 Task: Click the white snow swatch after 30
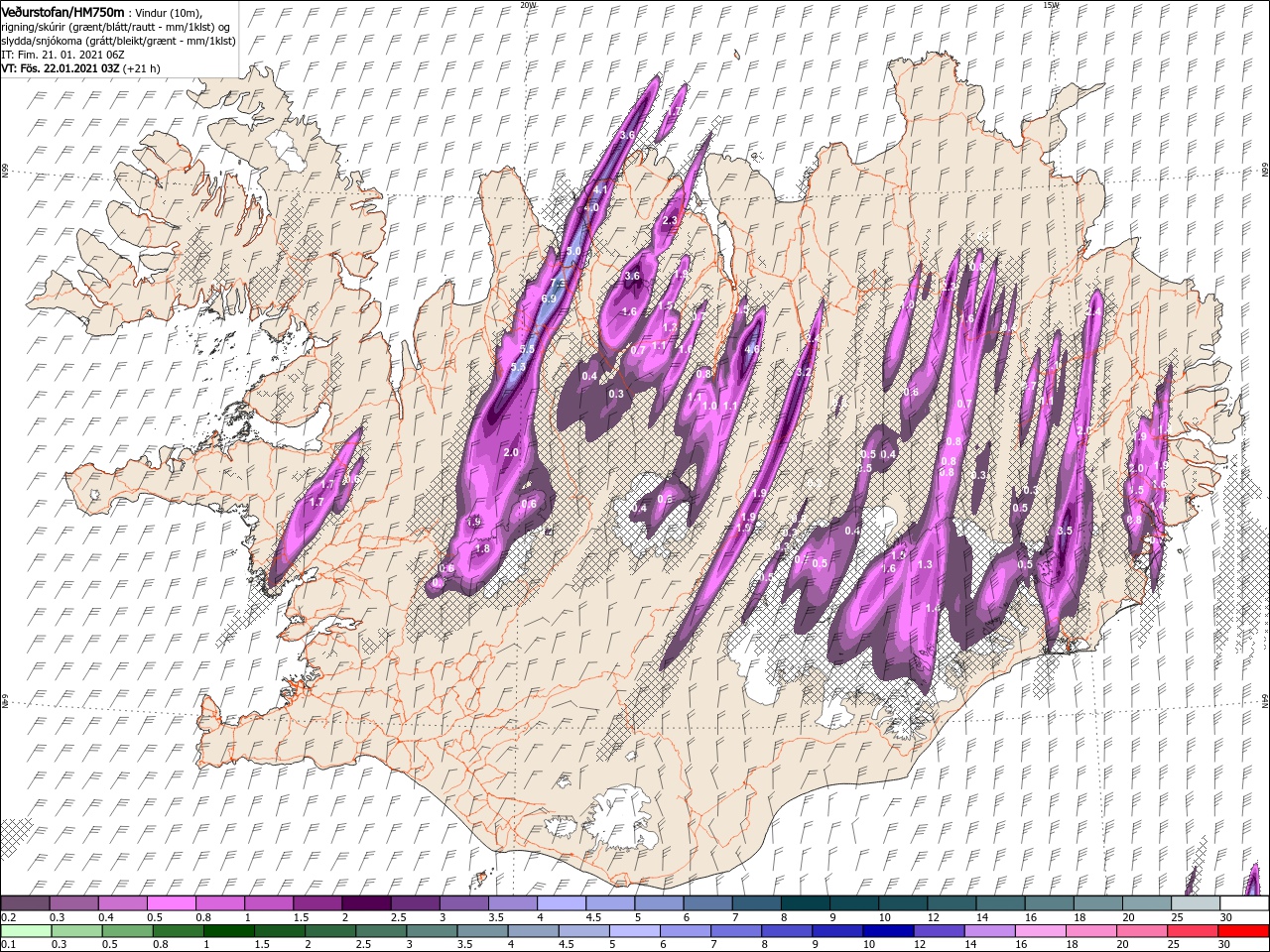[1243, 903]
